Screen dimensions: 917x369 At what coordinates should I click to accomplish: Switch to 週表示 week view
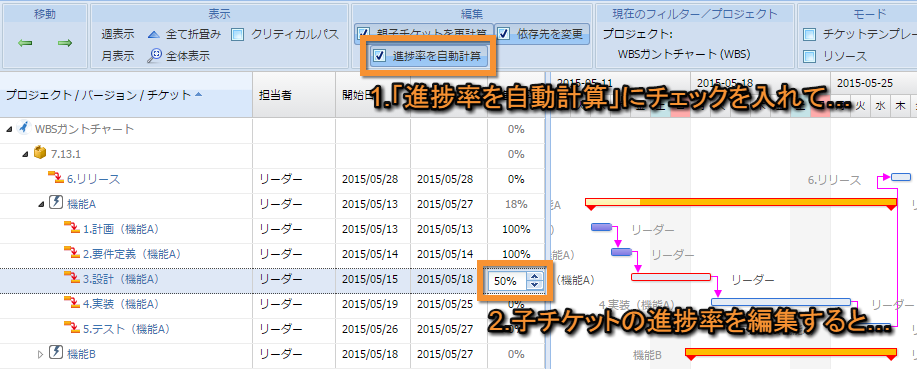118,35
